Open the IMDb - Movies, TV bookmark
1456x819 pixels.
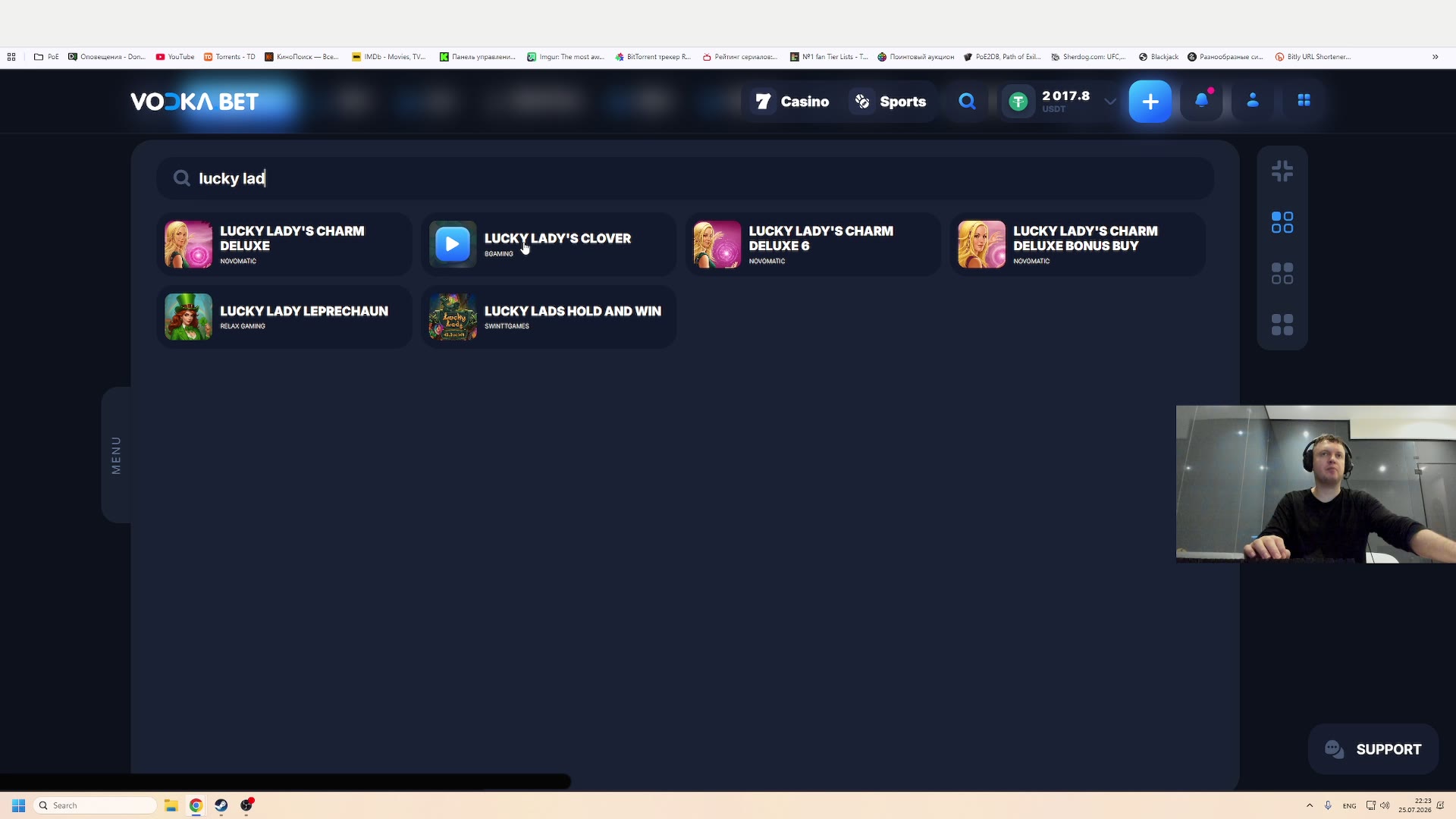tap(389, 57)
